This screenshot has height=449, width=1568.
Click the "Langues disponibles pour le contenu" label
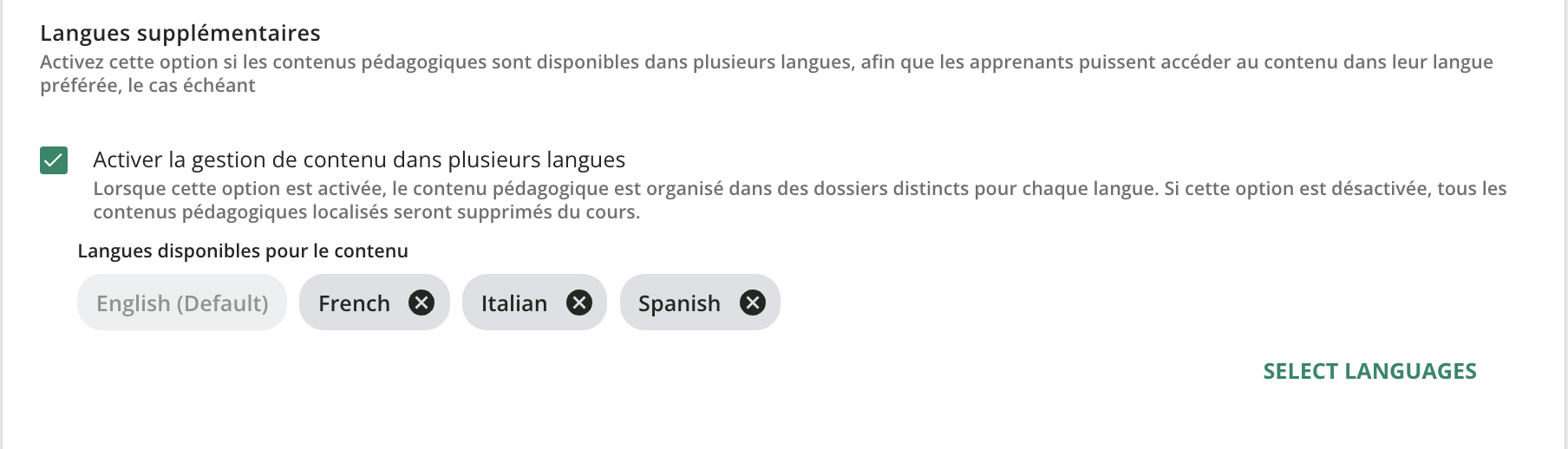pyautogui.click(x=243, y=251)
